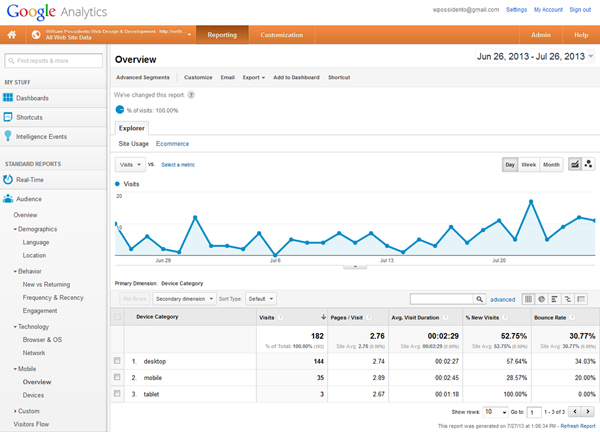Click the table search magnifier button

click(479, 299)
